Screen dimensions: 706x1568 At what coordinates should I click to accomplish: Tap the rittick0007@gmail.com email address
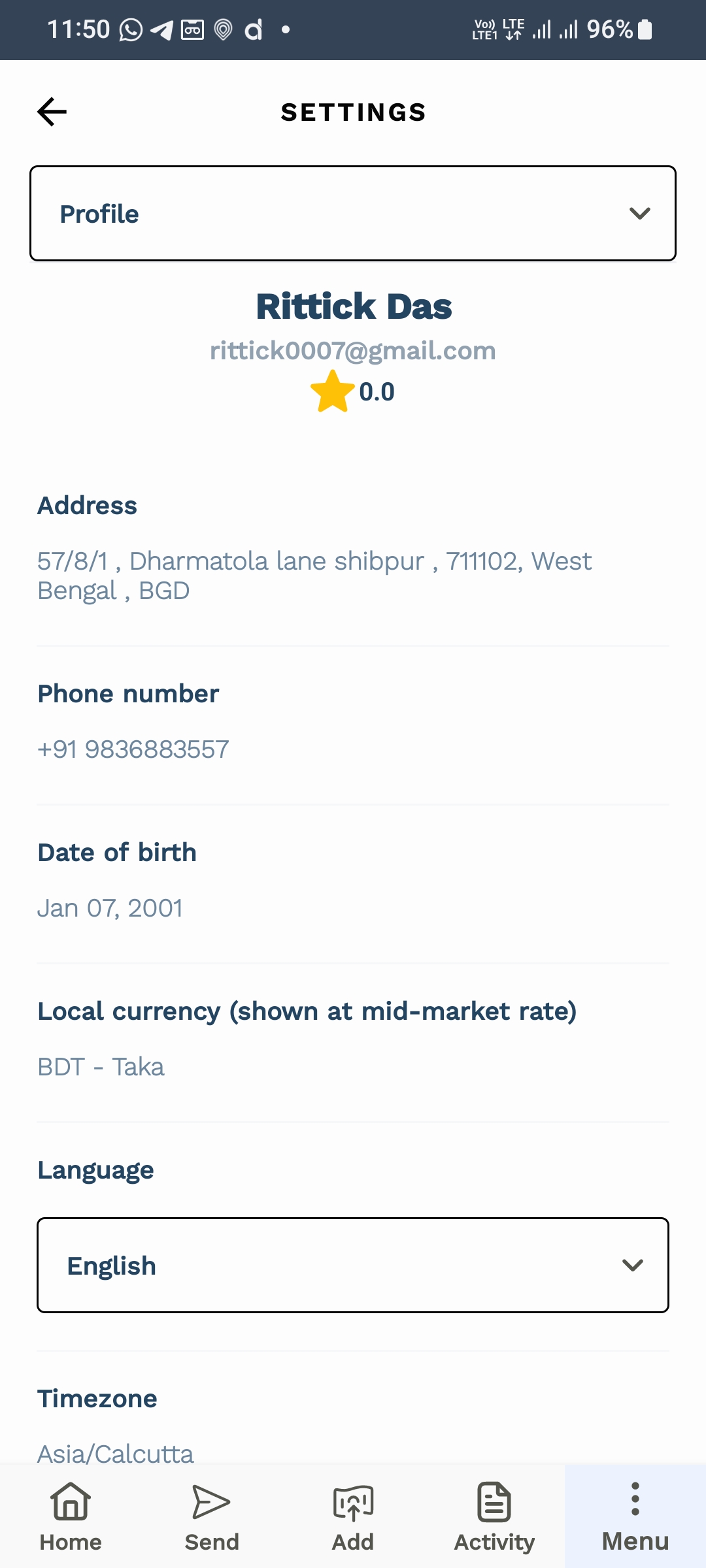353,351
